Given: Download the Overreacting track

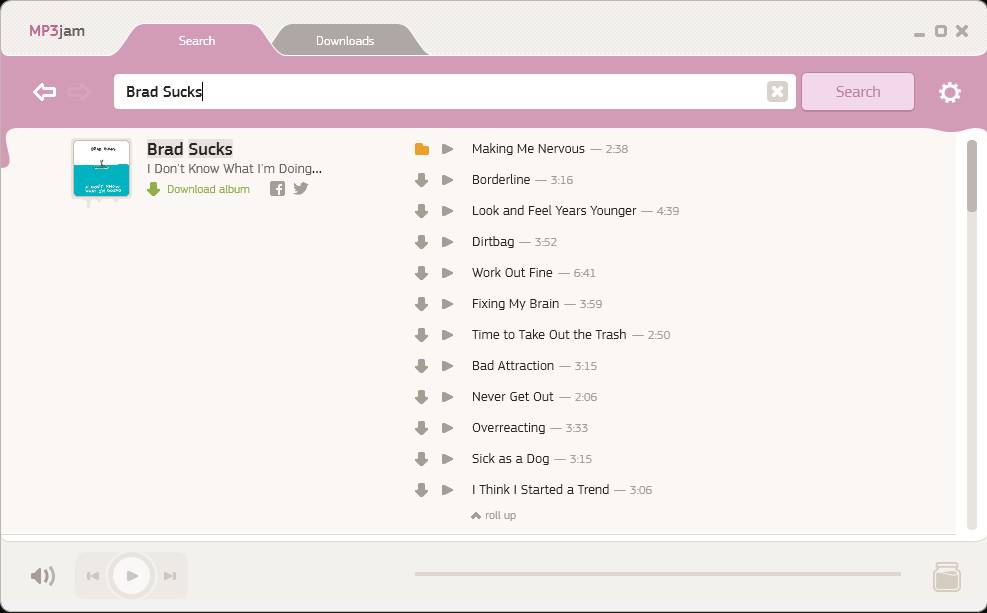Looking at the screenshot, I should (x=422, y=428).
